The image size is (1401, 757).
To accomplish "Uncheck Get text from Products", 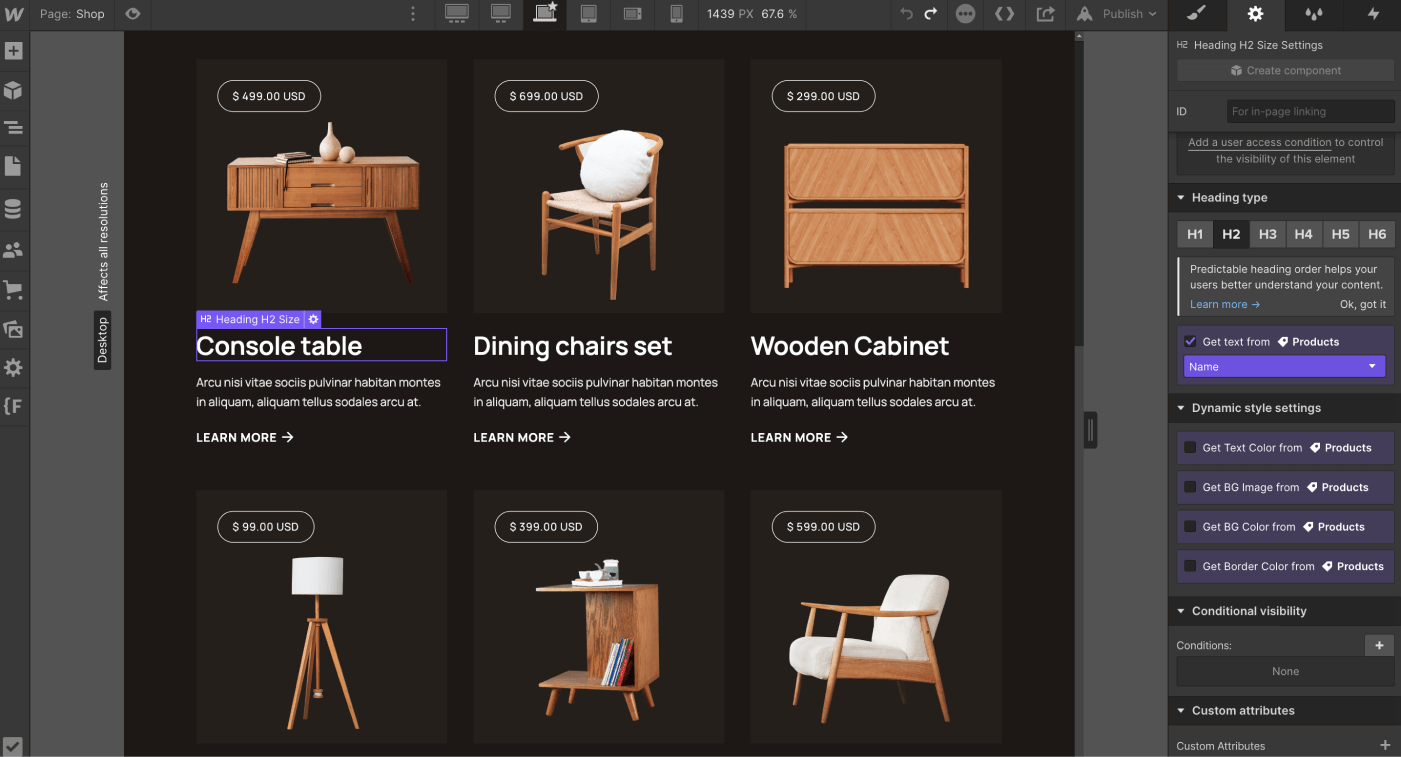I will (1190, 341).
